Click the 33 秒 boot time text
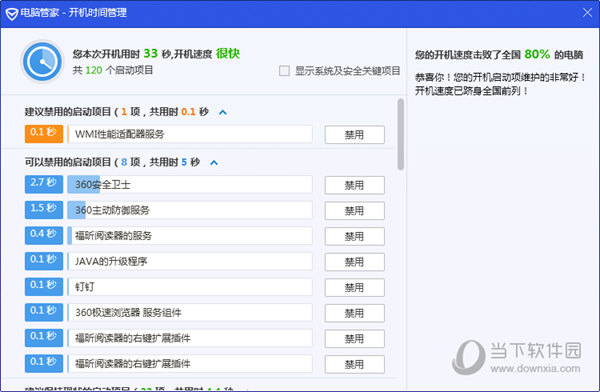Screen dimensions: 600x392 (157, 54)
